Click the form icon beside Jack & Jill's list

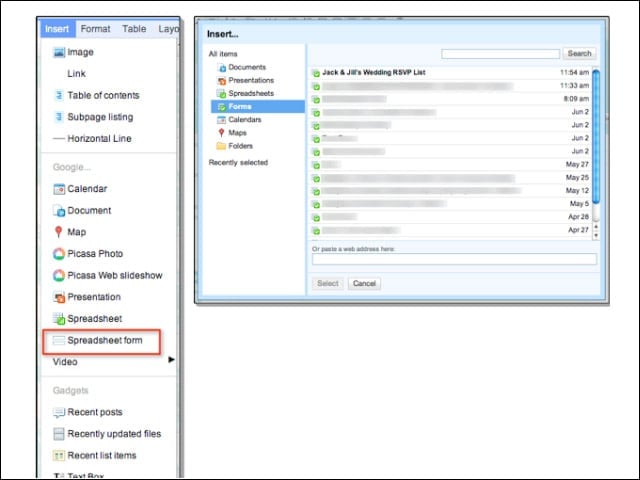pos(316,73)
